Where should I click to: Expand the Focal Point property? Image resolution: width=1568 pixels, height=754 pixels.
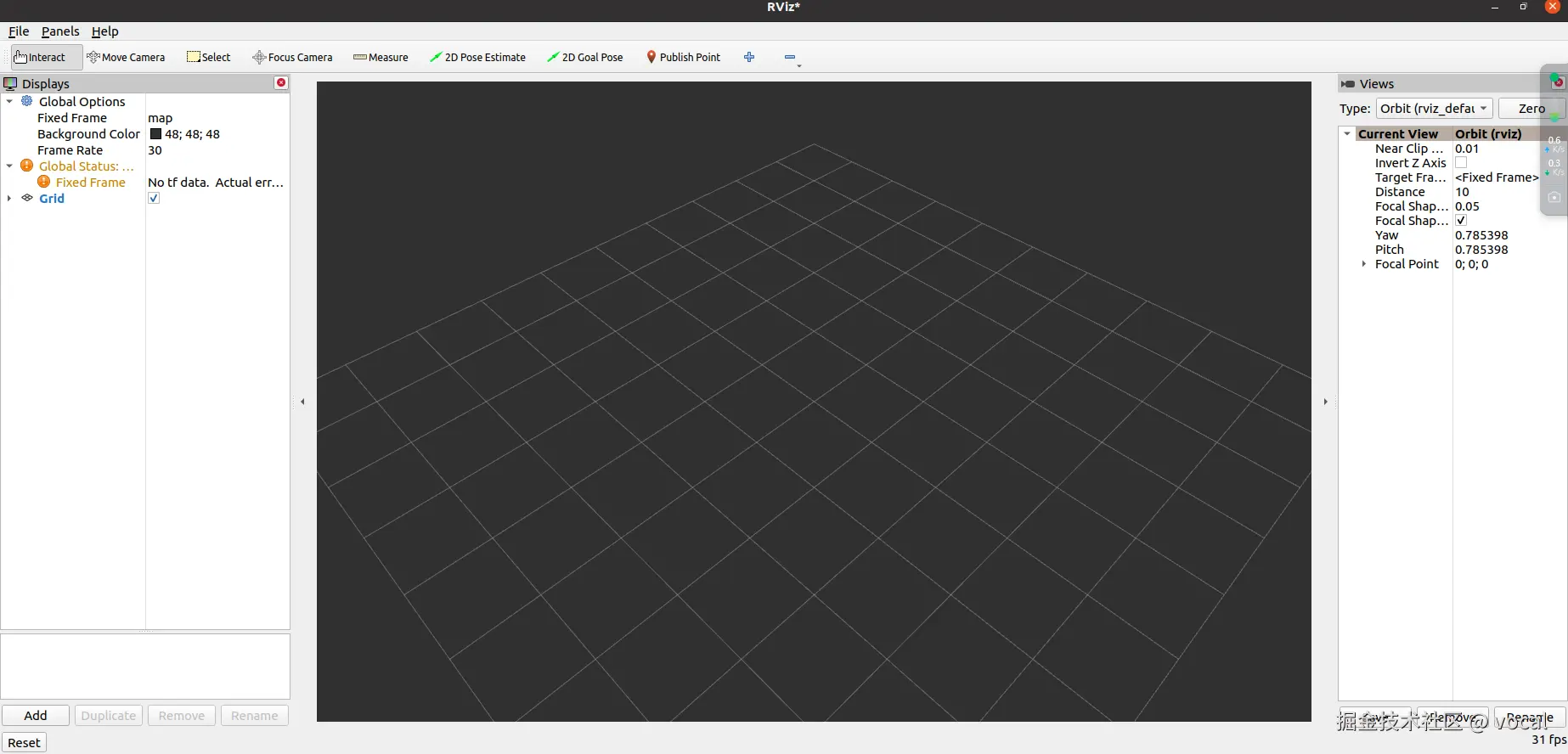[x=1364, y=263]
